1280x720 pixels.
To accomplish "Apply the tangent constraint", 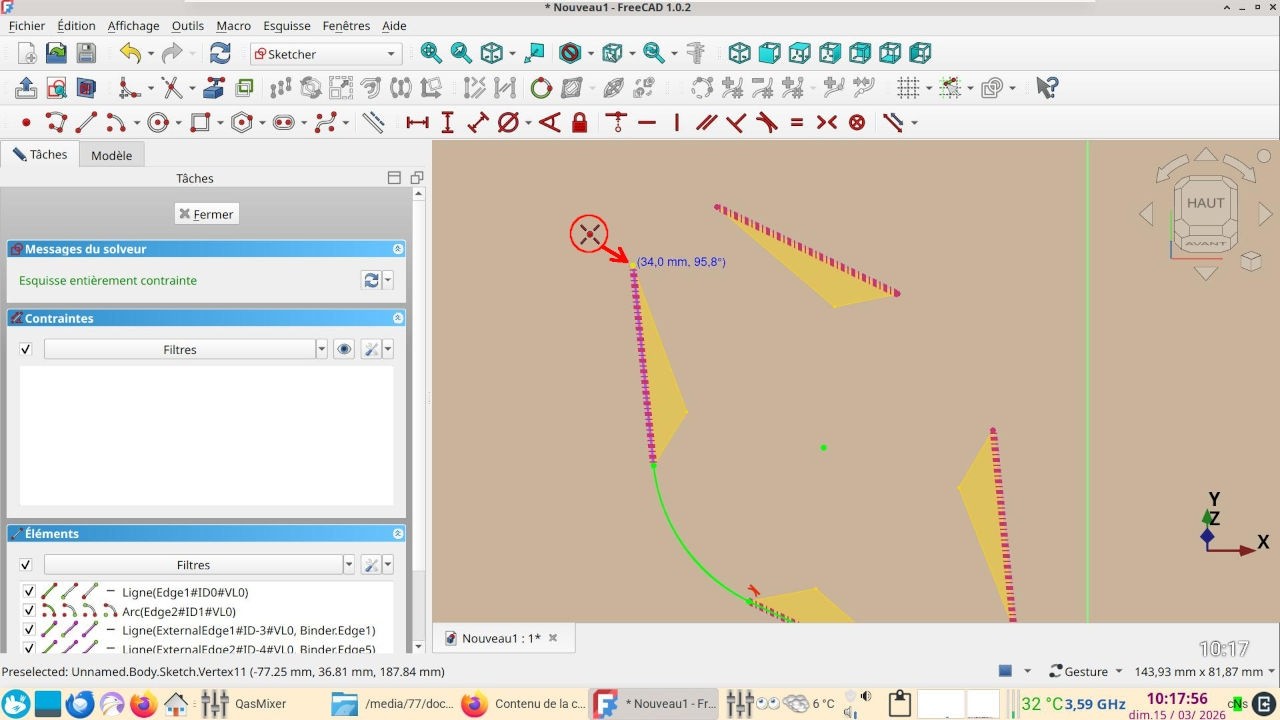I will pyautogui.click(x=766, y=123).
